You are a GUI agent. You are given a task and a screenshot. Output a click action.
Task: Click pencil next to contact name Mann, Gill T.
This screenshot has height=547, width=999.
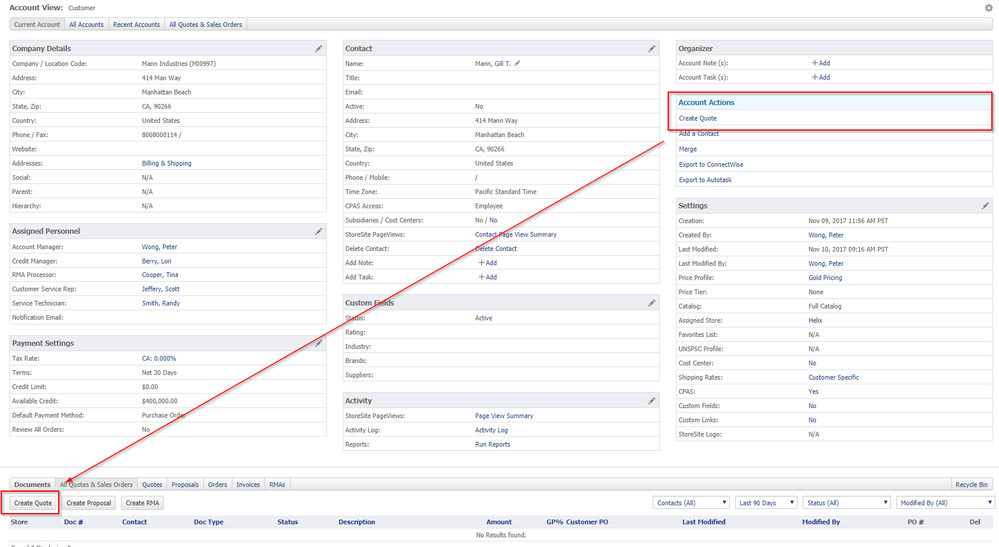point(518,63)
